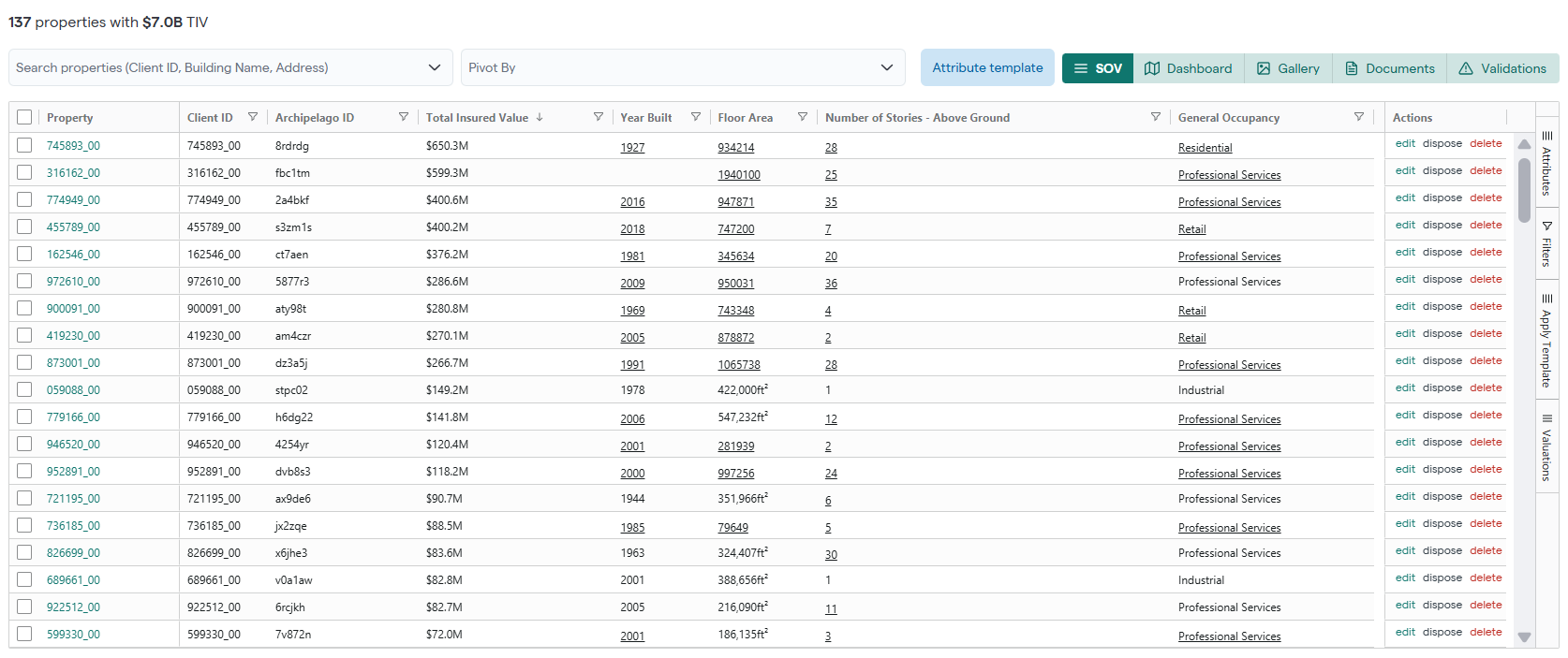This screenshot has height=658, width=1568.
Task: Check the box for property 745893_00
Action: 24,145
